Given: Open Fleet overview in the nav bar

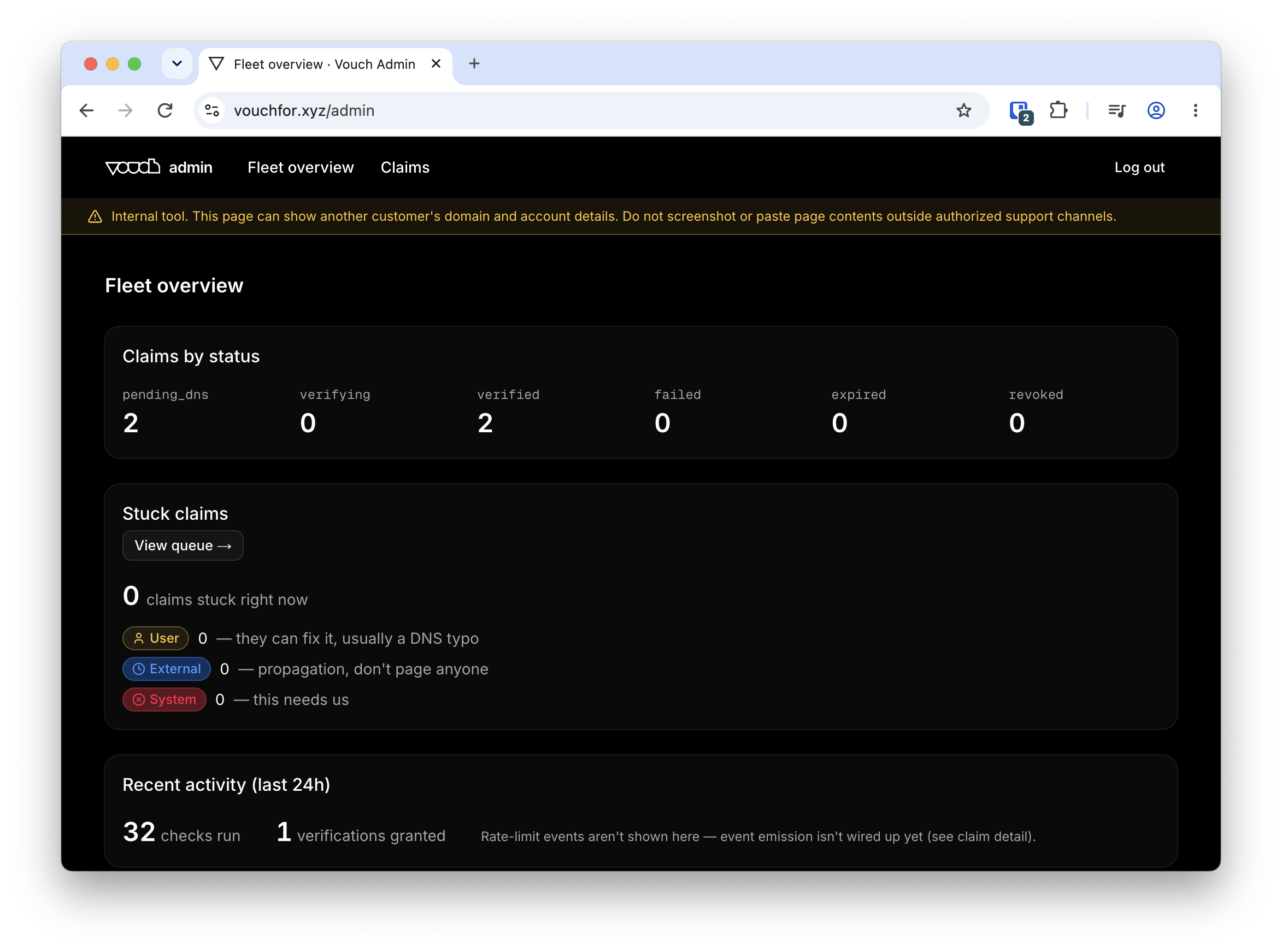Looking at the screenshot, I should pos(300,167).
